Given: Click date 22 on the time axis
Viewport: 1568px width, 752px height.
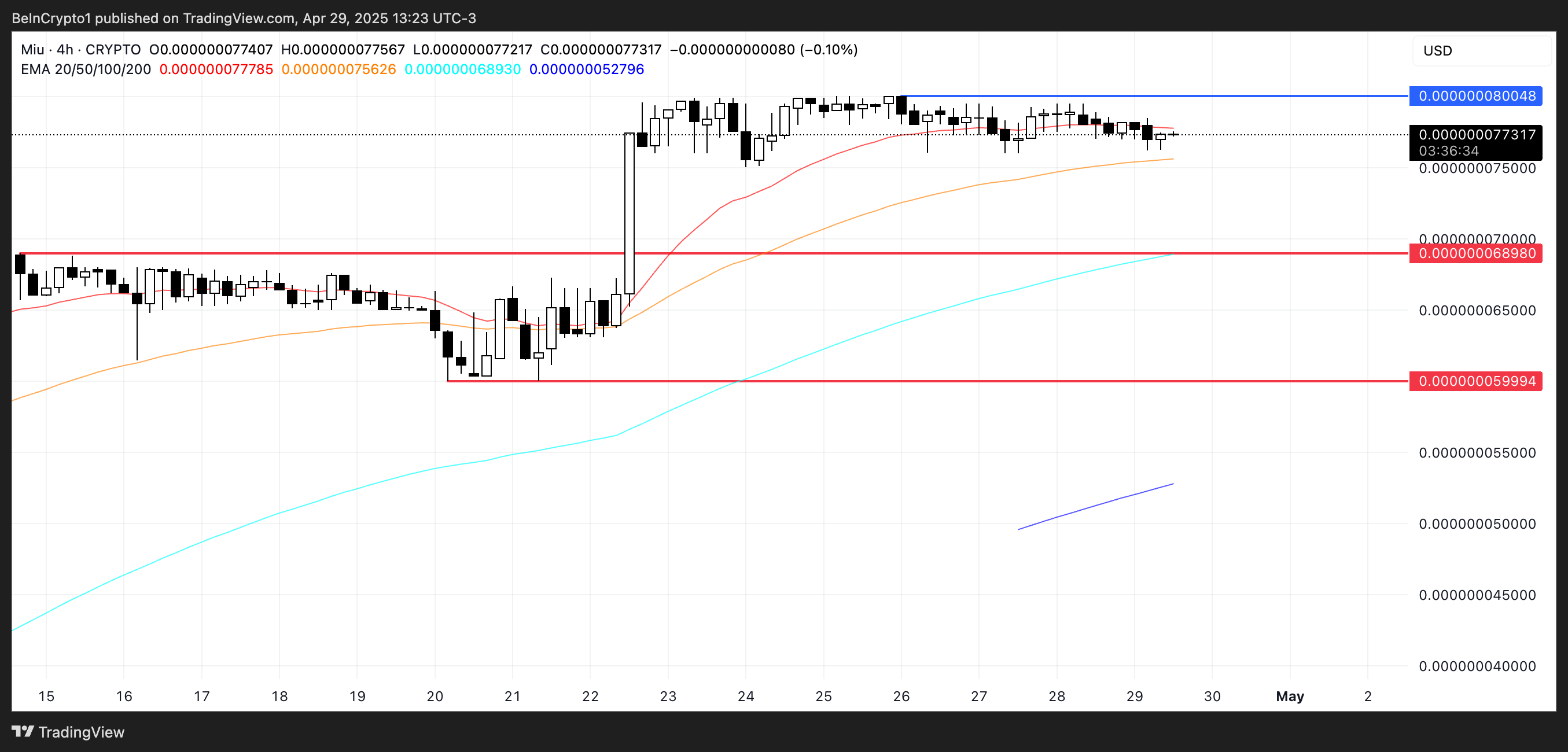Looking at the screenshot, I should click(x=590, y=696).
